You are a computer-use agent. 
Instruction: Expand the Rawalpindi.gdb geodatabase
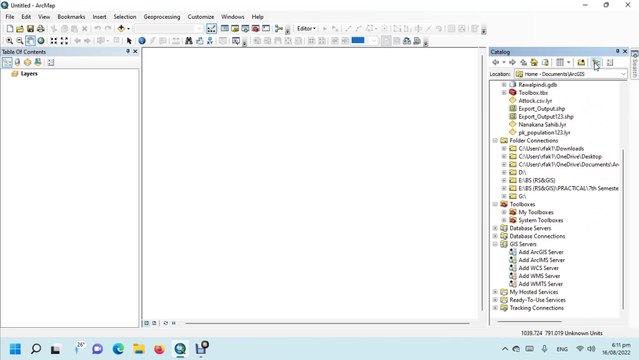(504, 85)
